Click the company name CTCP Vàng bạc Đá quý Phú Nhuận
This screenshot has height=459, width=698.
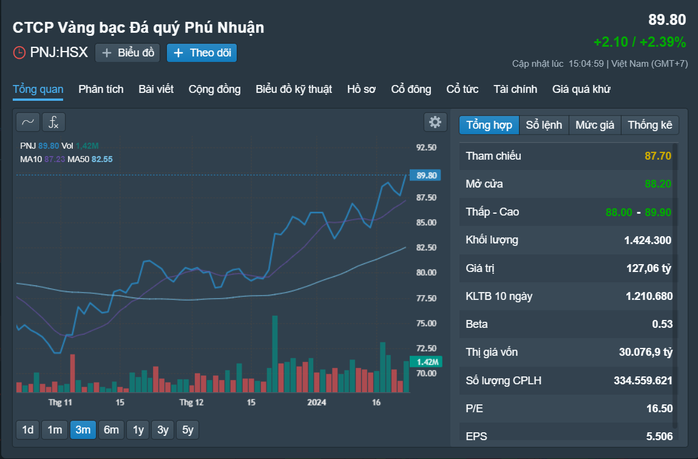click(138, 28)
